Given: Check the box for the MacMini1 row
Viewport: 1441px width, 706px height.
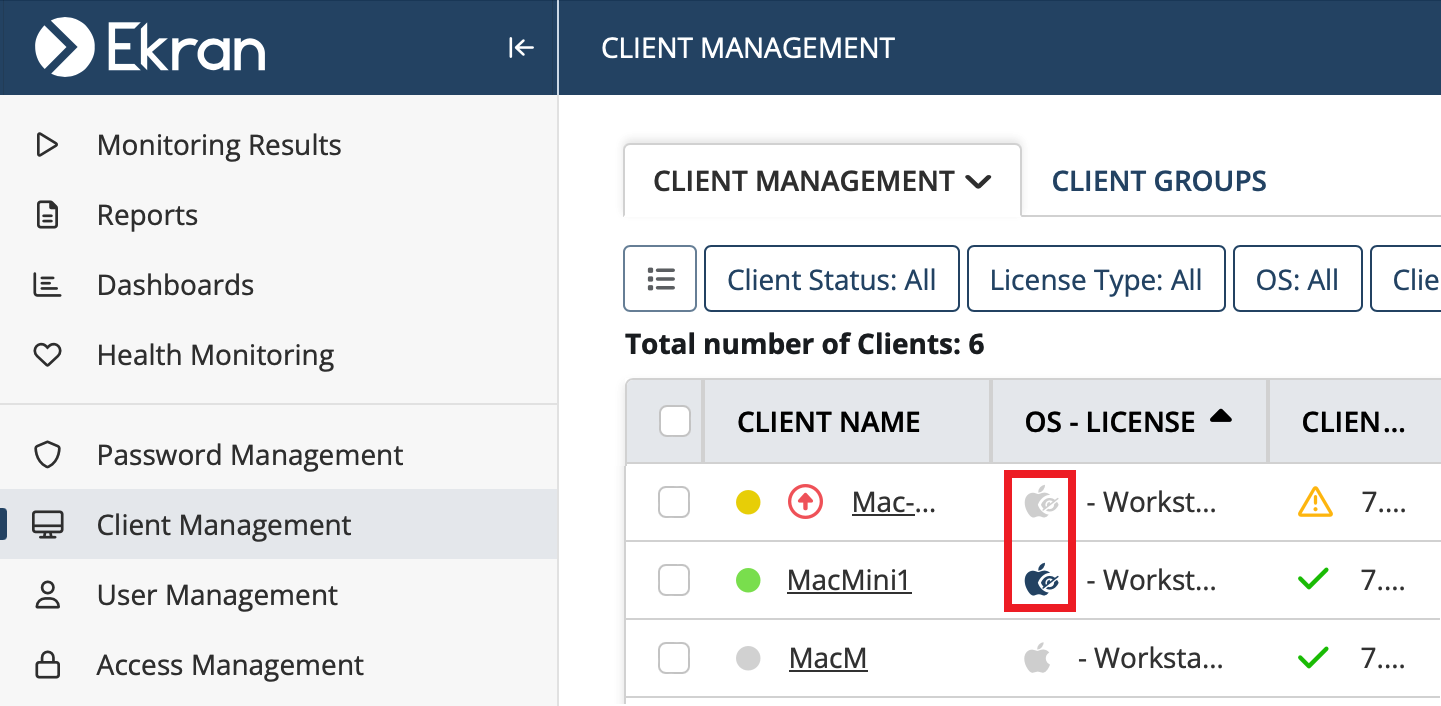Looking at the screenshot, I should pyautogui.click(x=674, y=580).
